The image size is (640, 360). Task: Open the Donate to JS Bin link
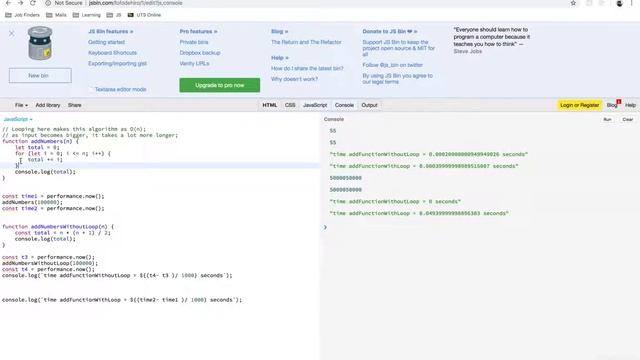click(390, 31)
